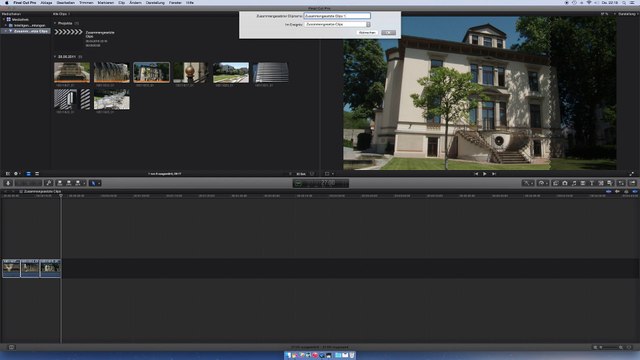Click the insert clip edit button

click(x=69, y=183)
